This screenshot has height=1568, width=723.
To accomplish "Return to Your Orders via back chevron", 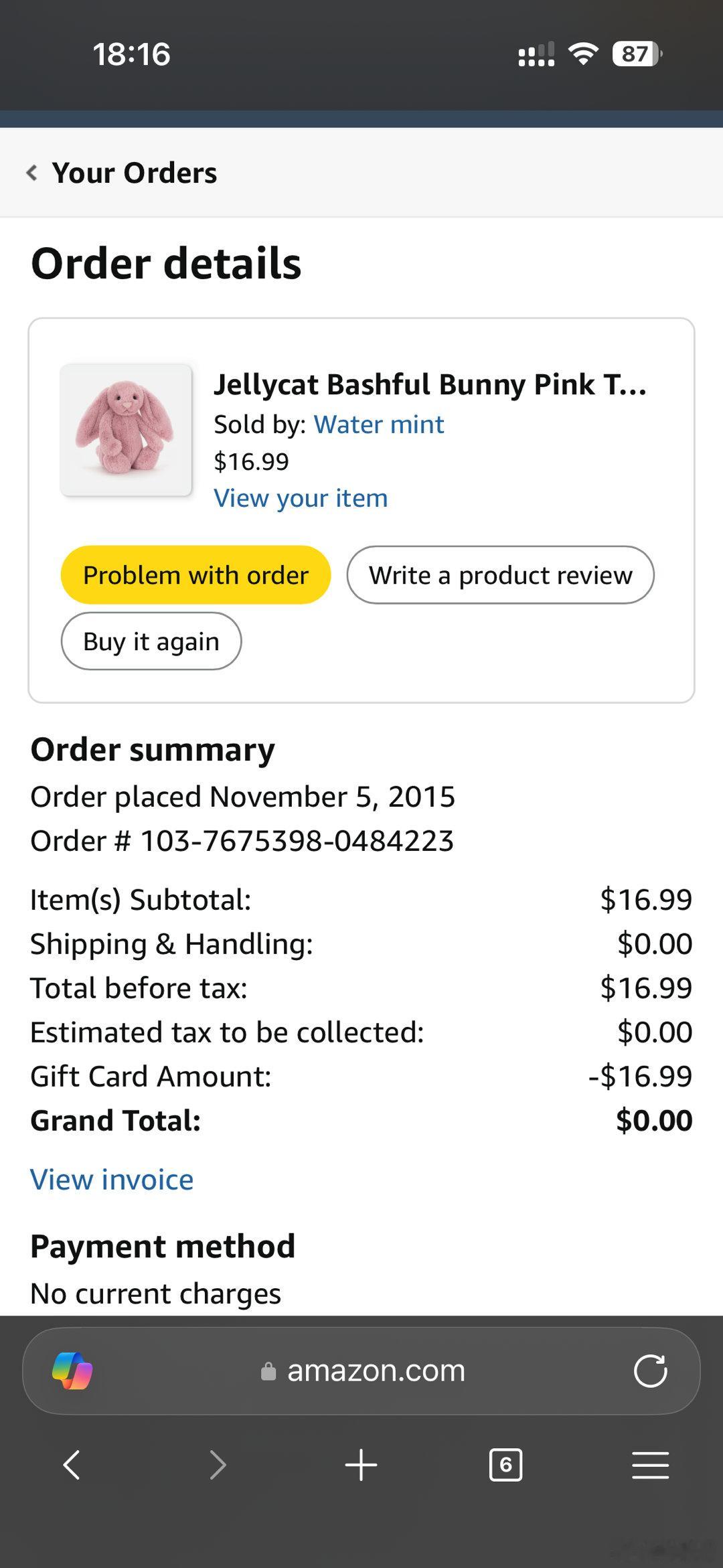I will [x=31, y=173].
